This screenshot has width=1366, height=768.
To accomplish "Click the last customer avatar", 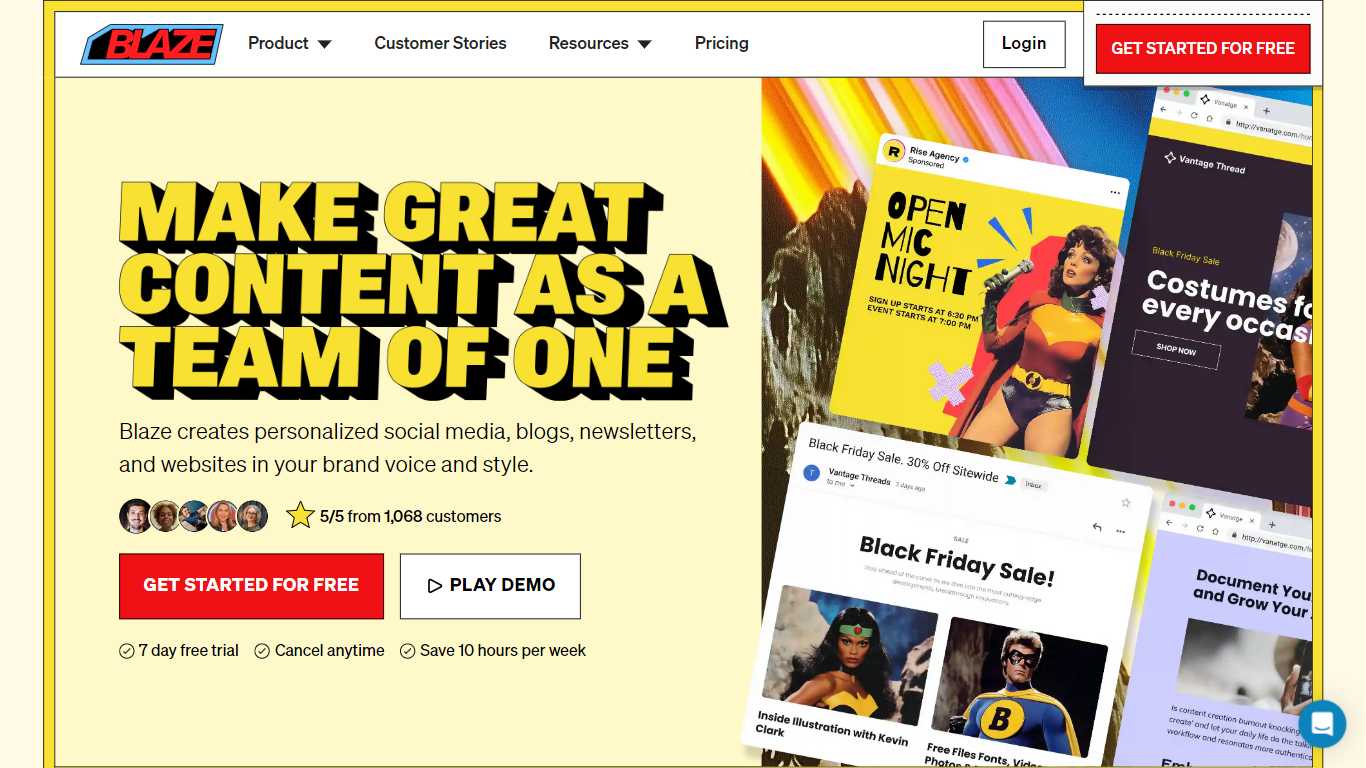I will coord(252,516).
